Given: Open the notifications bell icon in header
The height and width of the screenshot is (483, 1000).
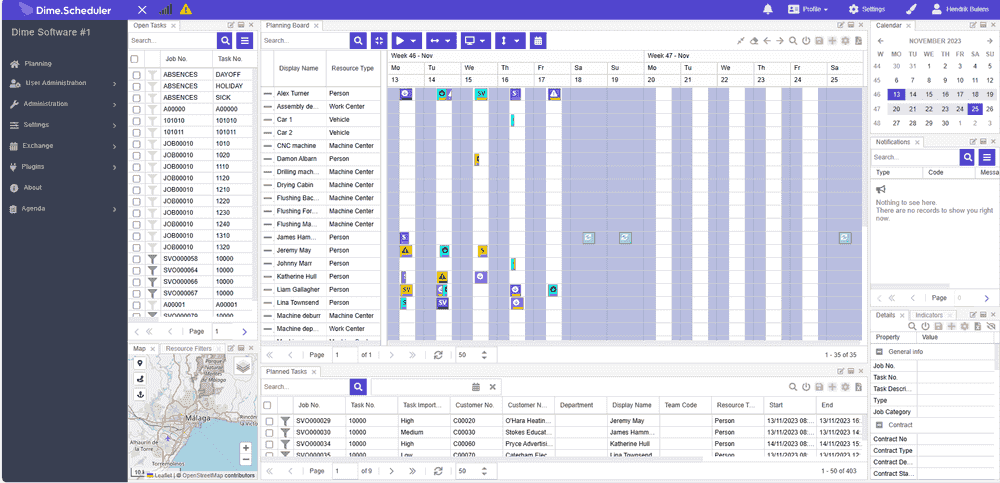Looking at the screenshot, I should (x=768, y=10).
